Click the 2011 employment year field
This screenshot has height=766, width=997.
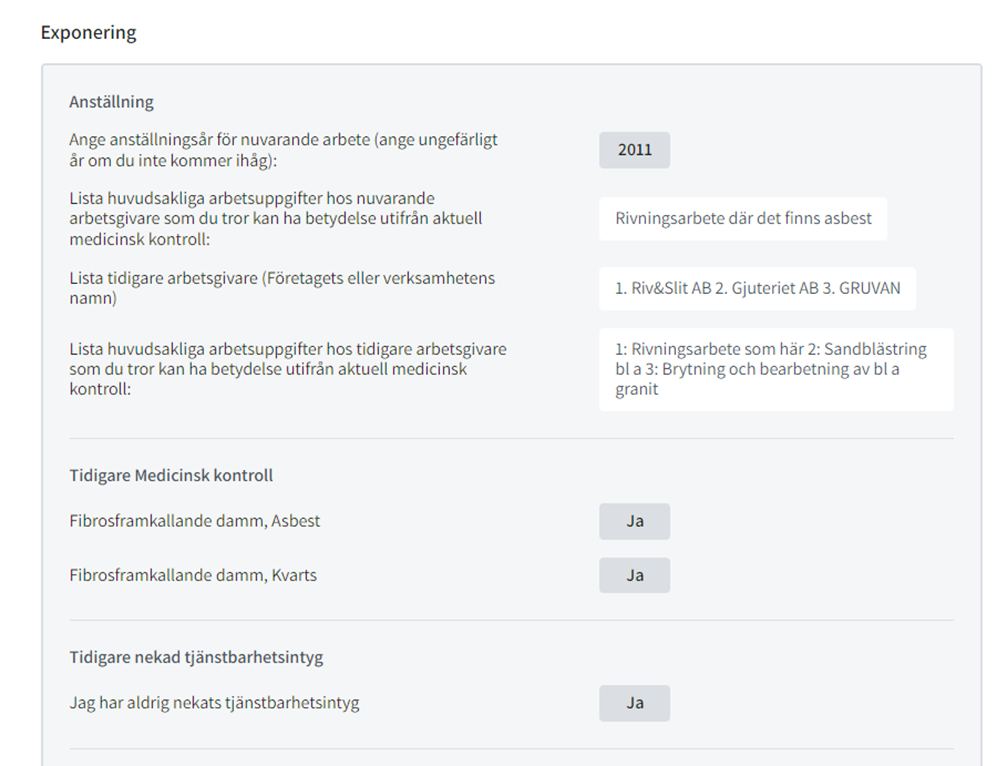click(x=634, y=150)
